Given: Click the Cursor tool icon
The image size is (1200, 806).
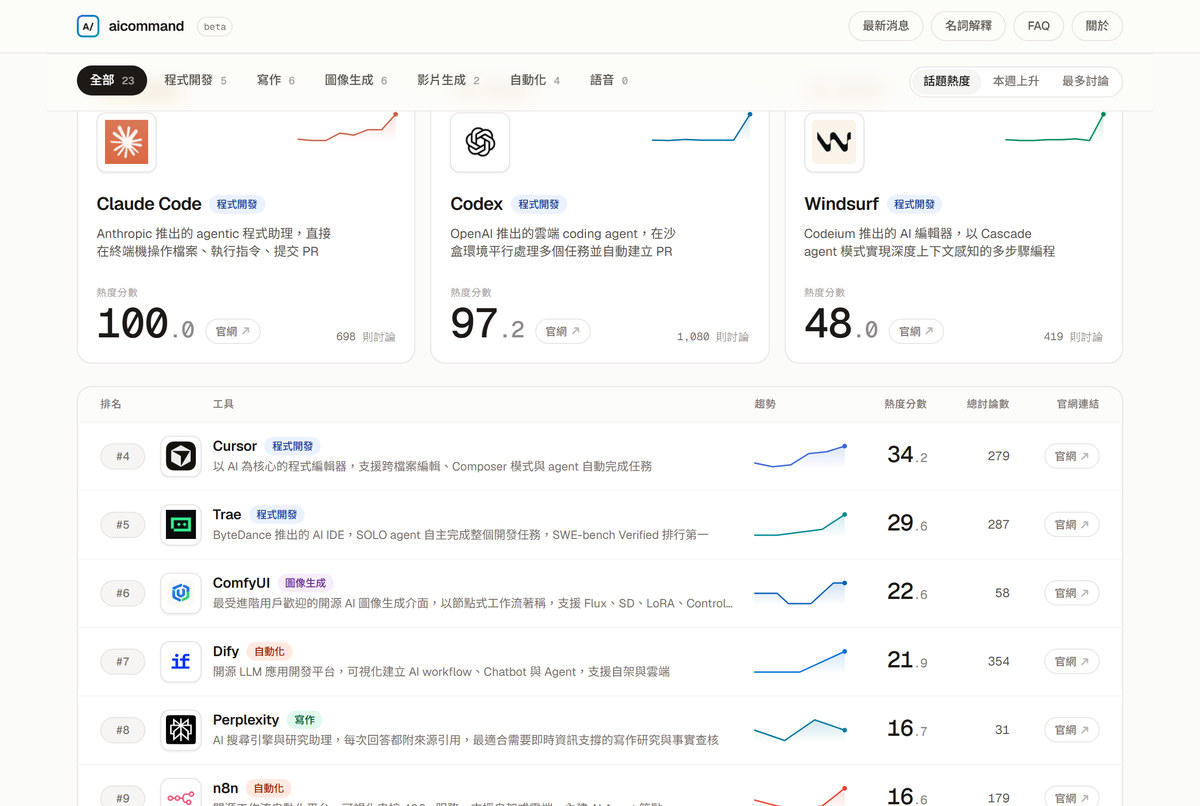Looking at the screenshot, I should [x=181, y=456].
